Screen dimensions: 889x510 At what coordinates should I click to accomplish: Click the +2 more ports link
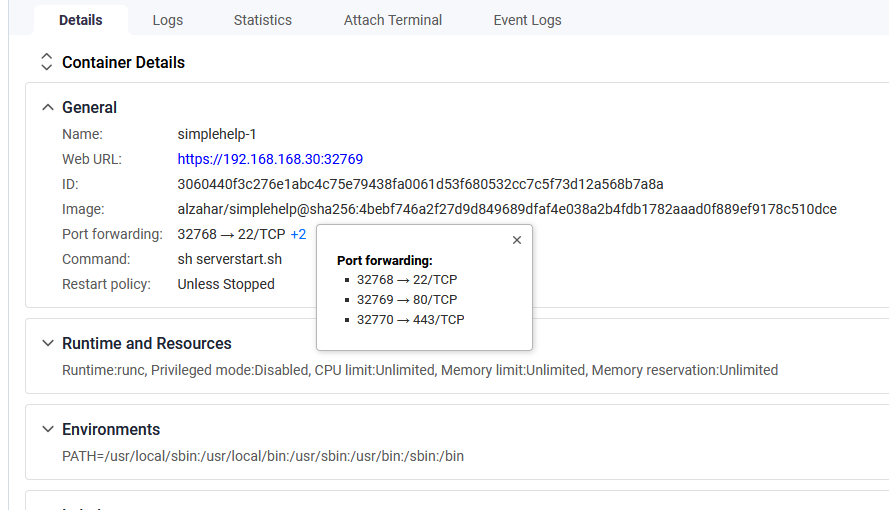(298, 234)
